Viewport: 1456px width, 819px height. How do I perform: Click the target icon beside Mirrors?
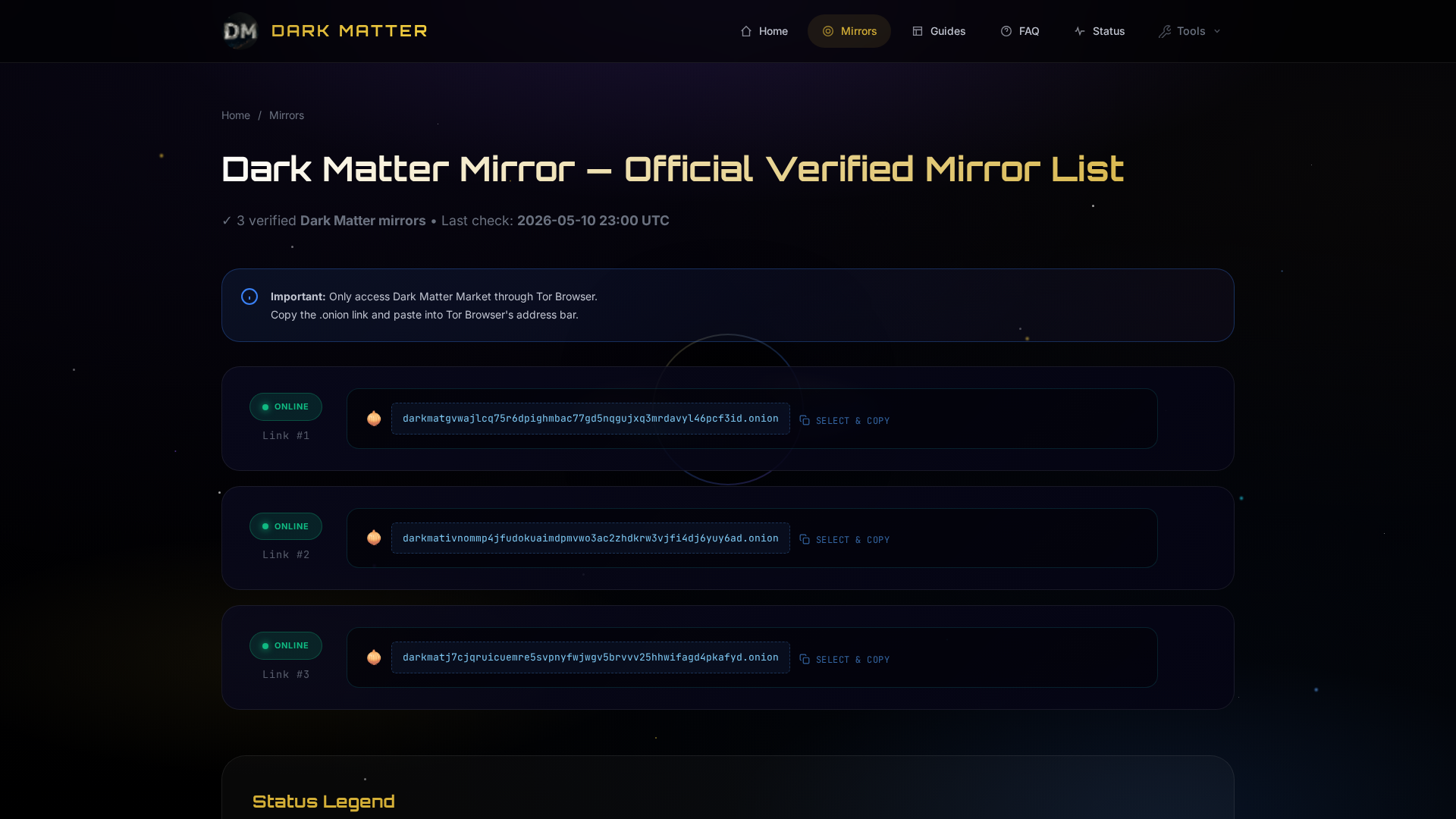pos(828,31)
